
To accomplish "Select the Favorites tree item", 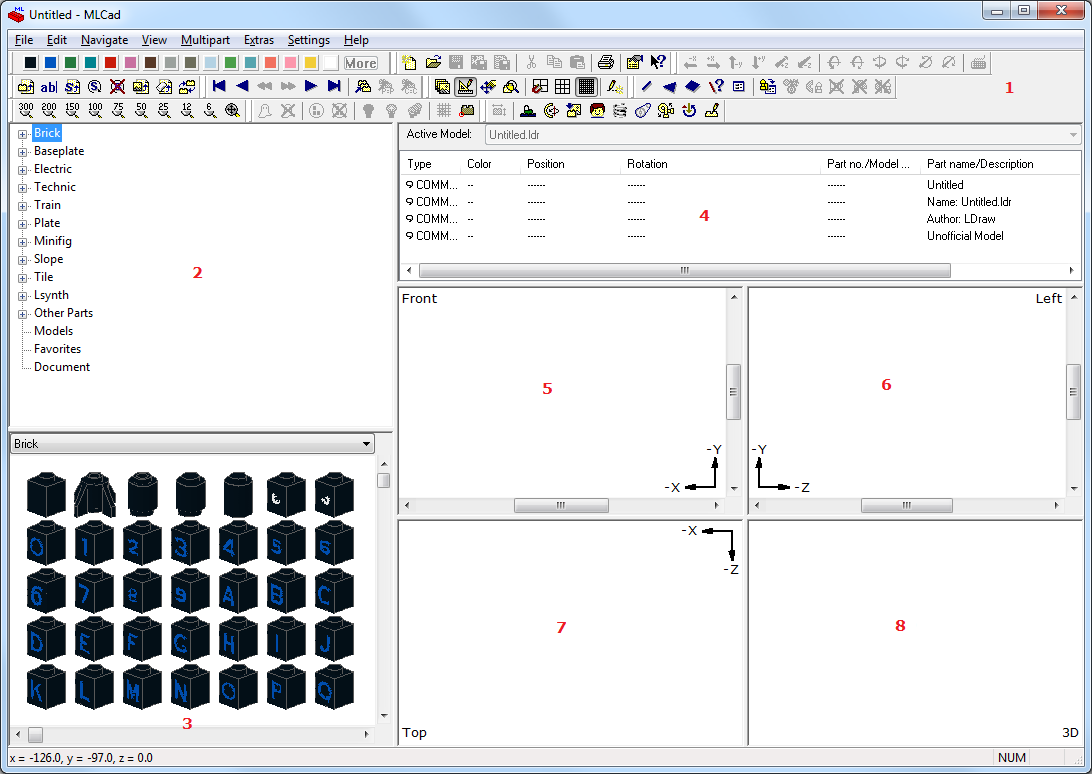I will point(57,349).
